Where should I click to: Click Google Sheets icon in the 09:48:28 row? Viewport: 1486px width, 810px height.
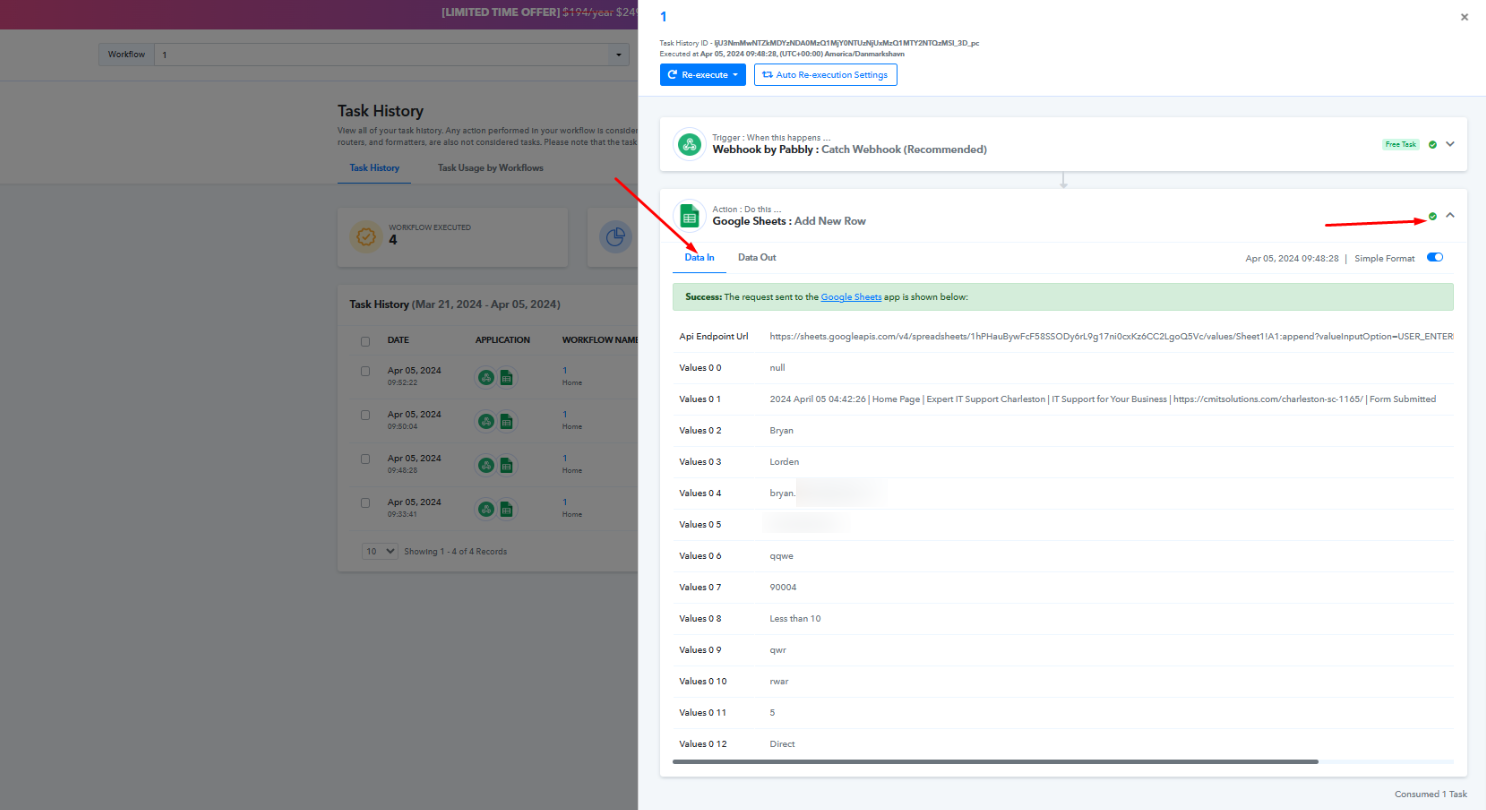pos(507,465)
